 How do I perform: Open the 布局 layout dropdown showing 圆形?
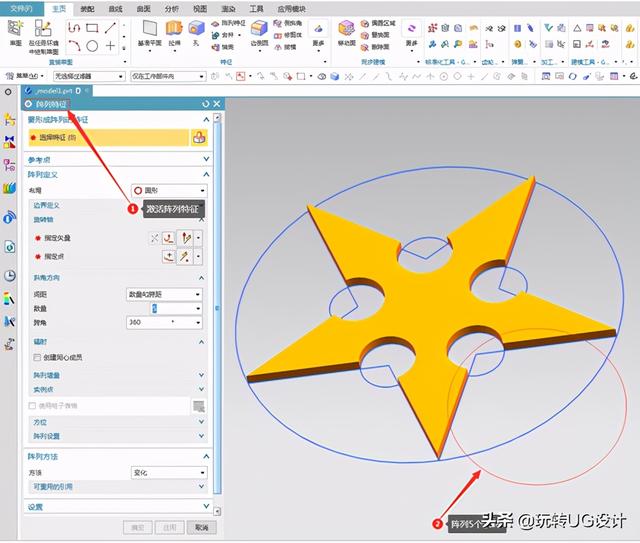[168, 190]
